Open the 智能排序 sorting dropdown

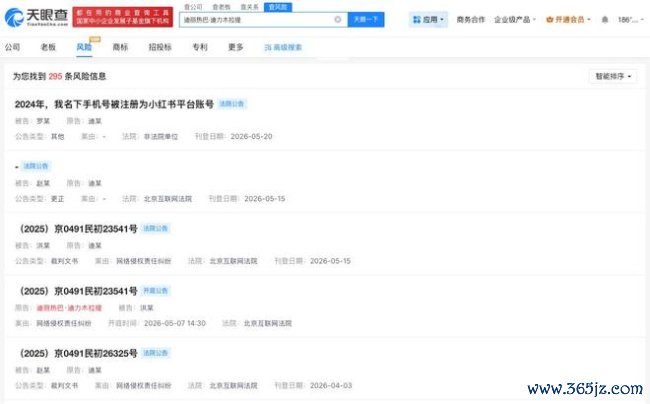click(x=613, y=76)
